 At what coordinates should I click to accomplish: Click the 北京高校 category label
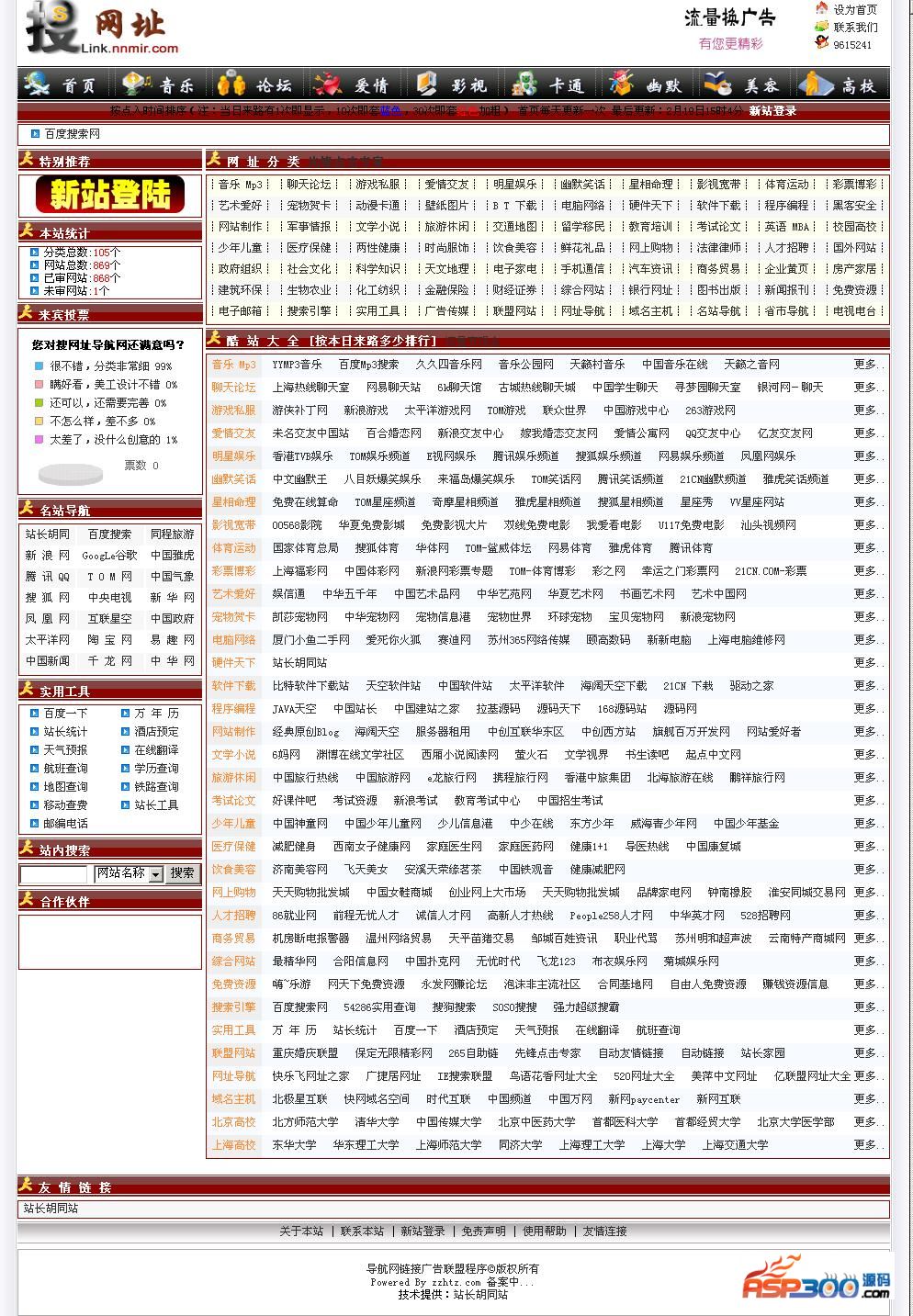(x=233, y=1122)
